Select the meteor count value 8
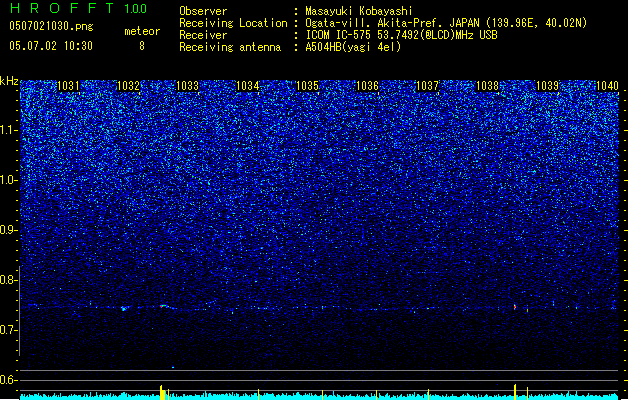The image size is (629, 400). pyautogui.click(x=142, y=46)
